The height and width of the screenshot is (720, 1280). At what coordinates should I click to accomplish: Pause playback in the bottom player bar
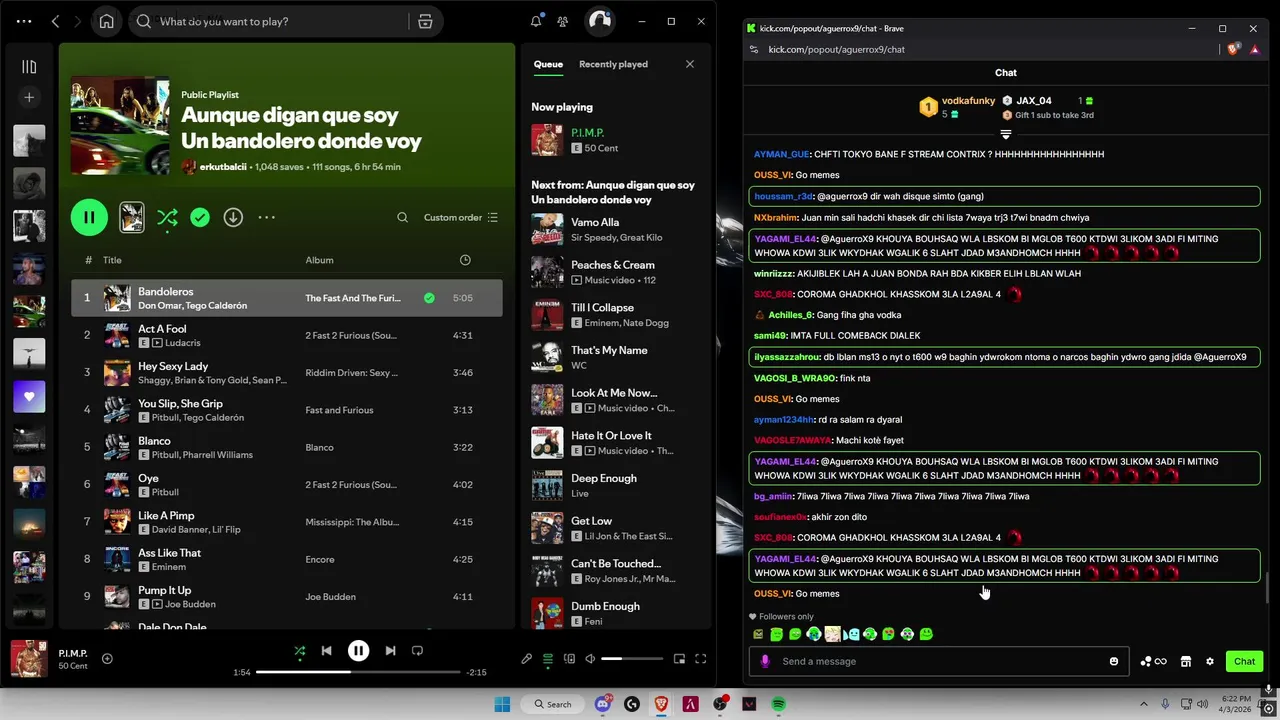(358, 651)
